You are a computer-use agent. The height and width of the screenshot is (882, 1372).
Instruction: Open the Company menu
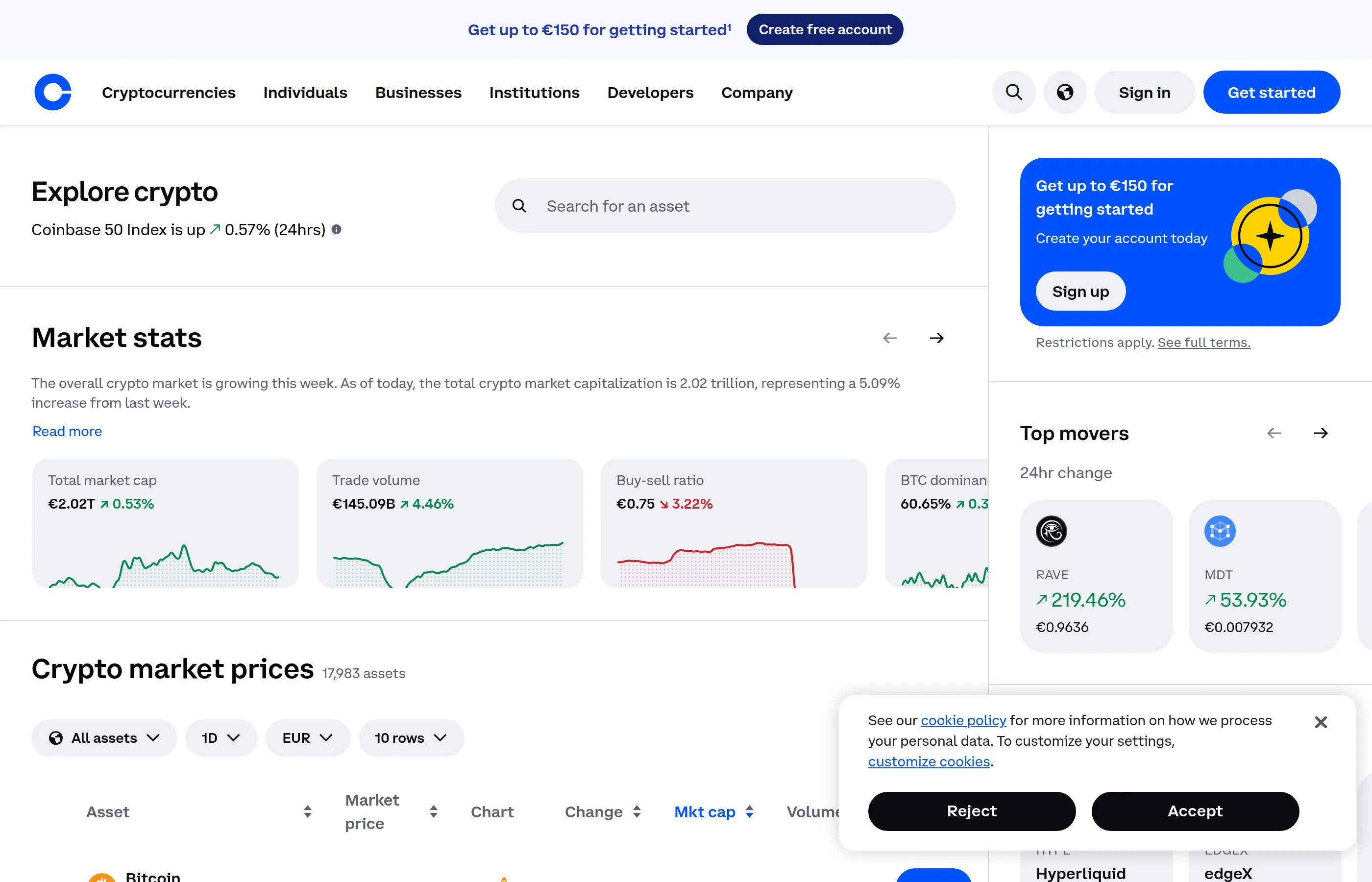[x=757, y=92]
